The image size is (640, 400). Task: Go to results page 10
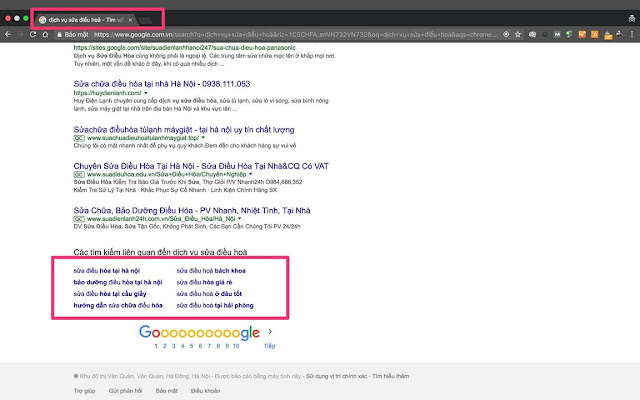[x=236, y=346]
